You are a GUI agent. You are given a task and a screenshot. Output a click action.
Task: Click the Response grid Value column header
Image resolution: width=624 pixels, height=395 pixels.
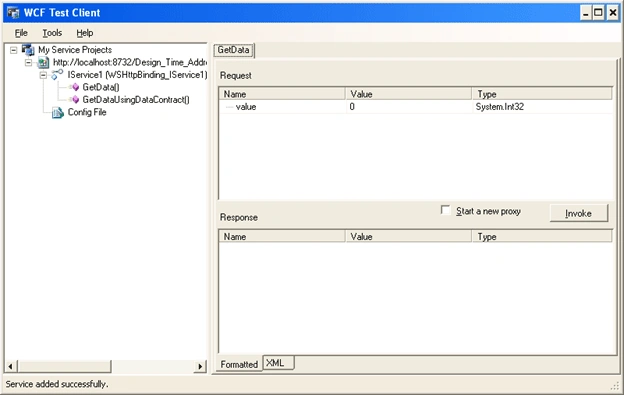409,236
